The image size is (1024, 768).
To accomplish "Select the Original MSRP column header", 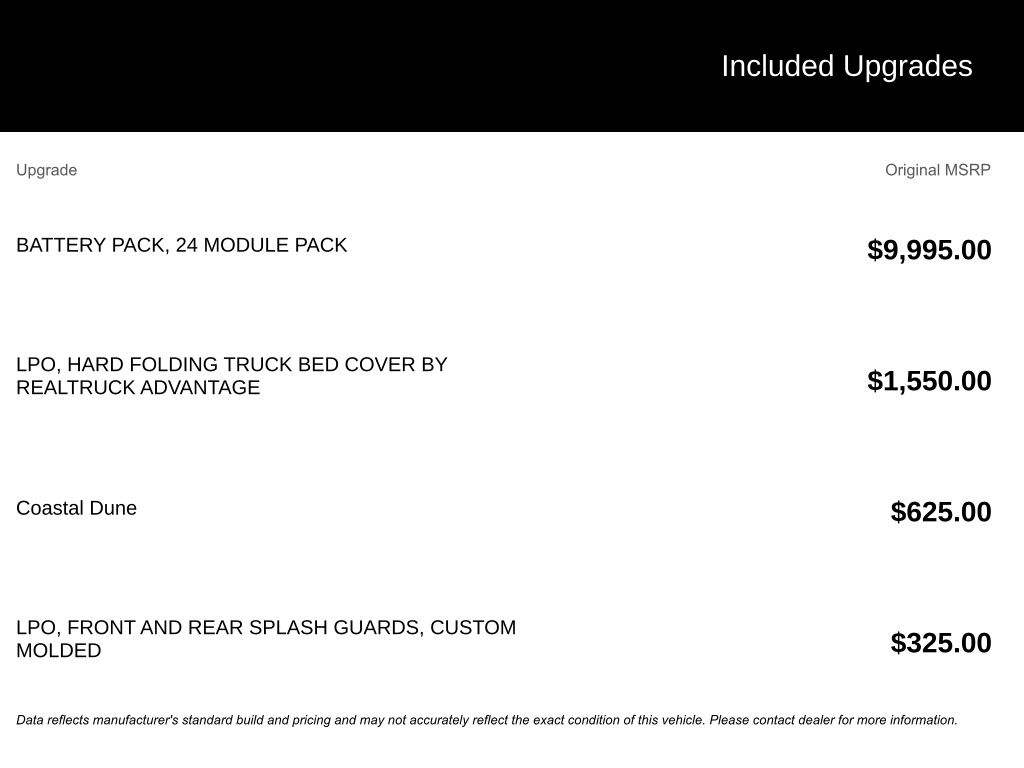I will click(x=937, y=170).
